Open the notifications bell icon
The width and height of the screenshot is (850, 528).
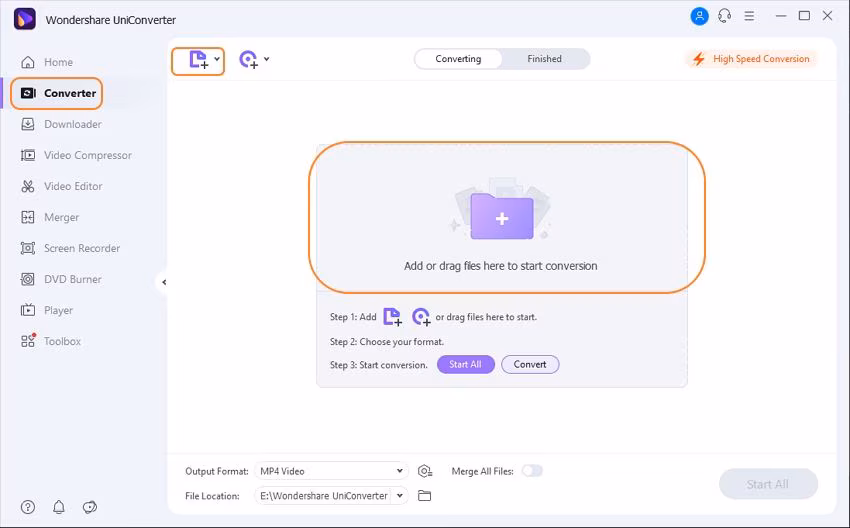pos(59,507)
